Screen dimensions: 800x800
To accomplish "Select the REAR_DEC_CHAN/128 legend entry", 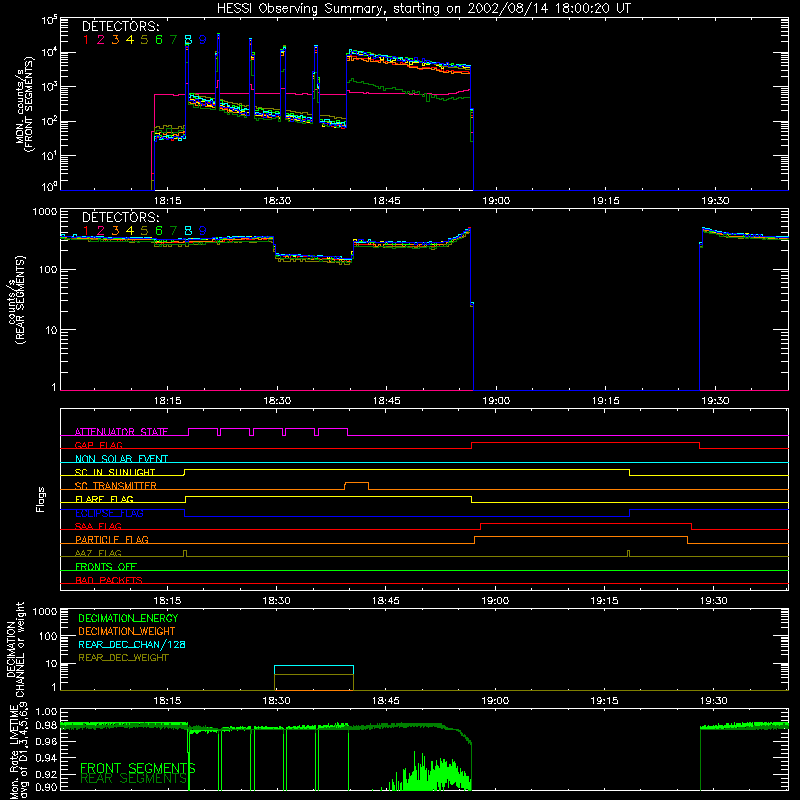I will pos(132,644).
